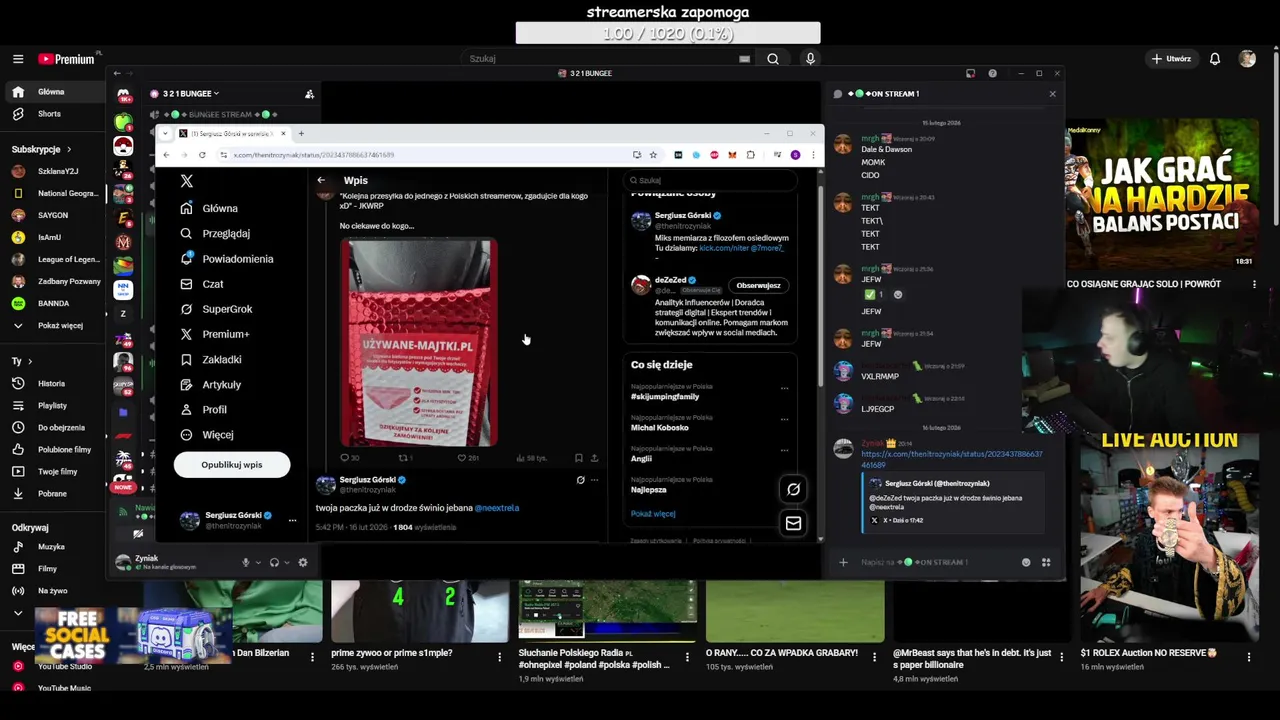Open the #skijumpingfamily trending topic

(665, 397)
